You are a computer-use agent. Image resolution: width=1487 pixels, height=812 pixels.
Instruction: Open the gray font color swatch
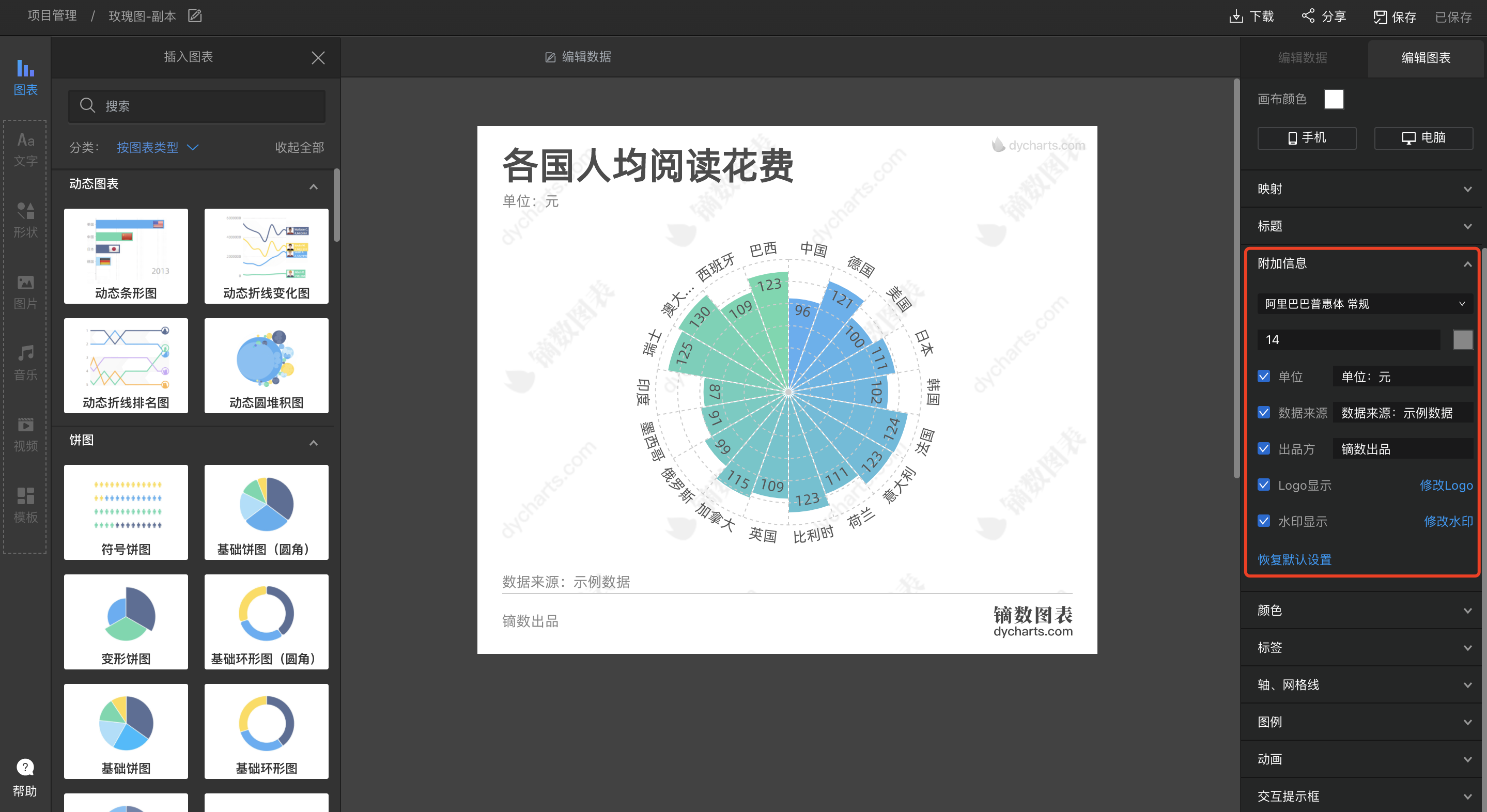pos(1463,339)
